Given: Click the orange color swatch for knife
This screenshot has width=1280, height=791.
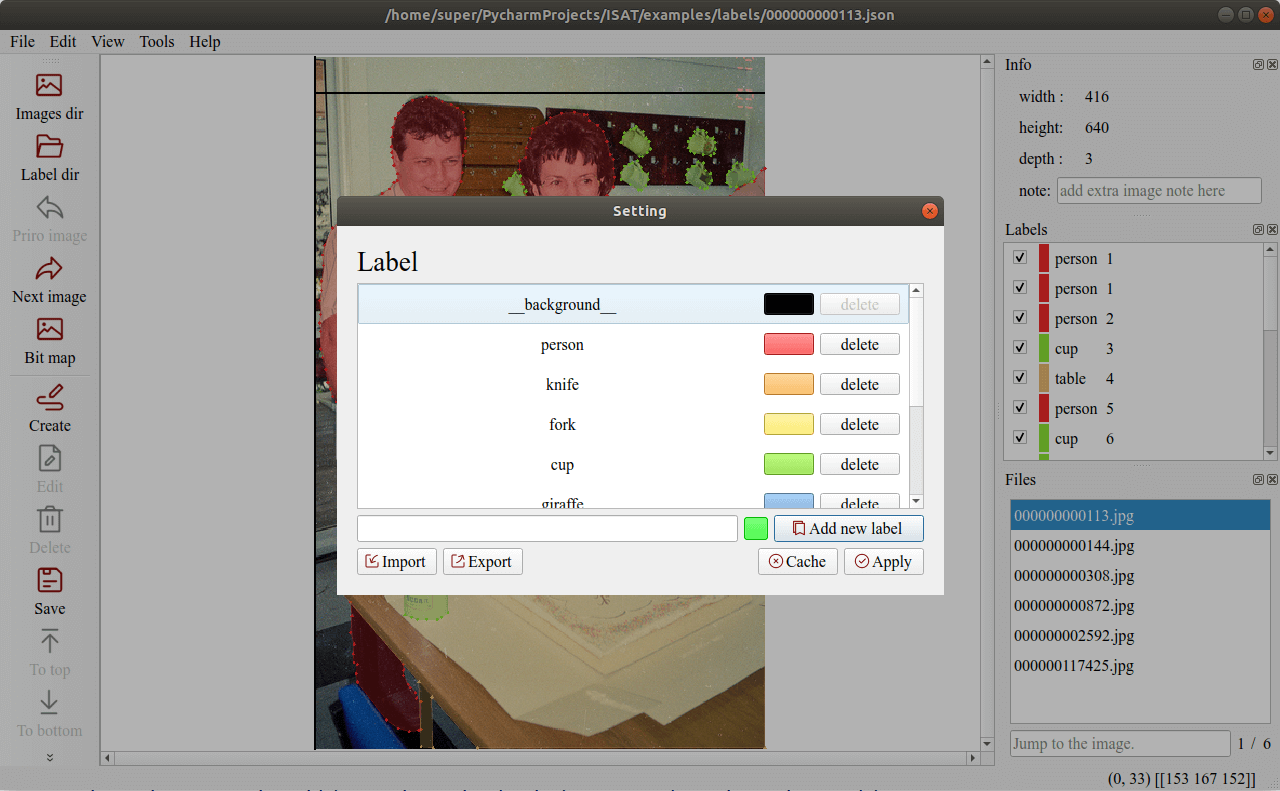Looking at the screenshot, I should tap(788, 384).
